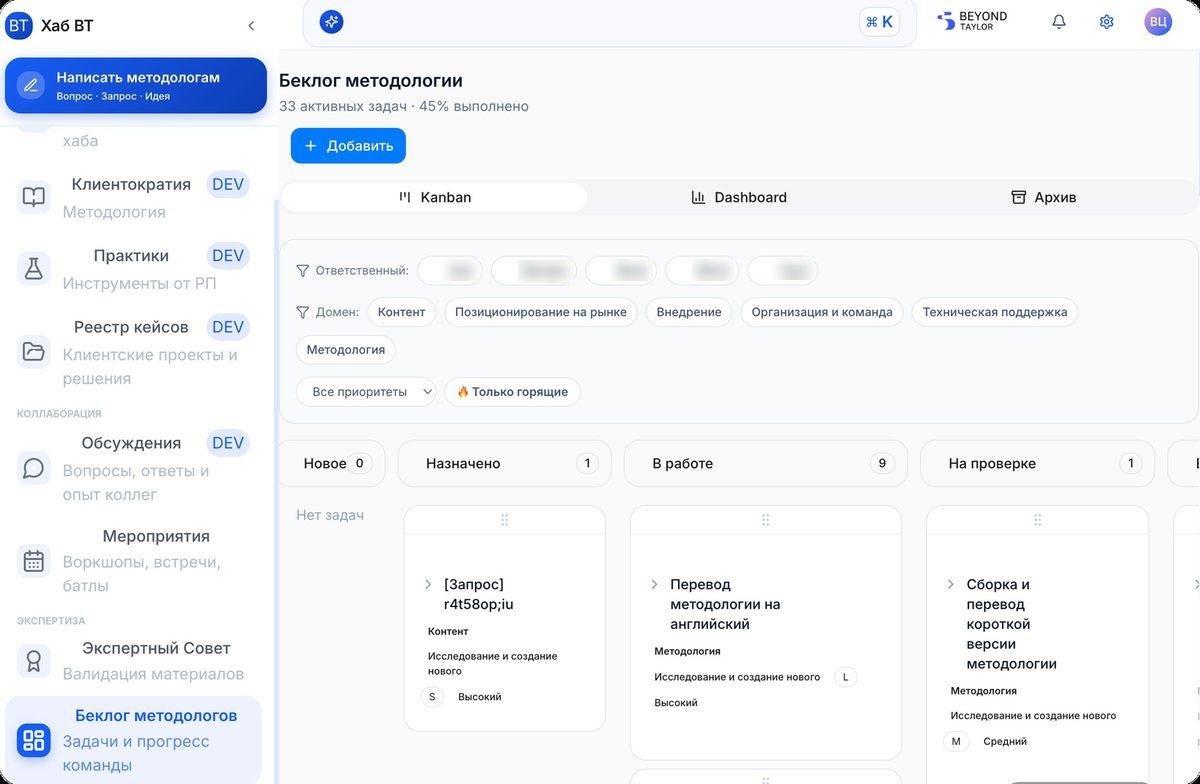Toggle the Внедрение domain filter
Screen dimensions: 1200x784
coord(689,312)
